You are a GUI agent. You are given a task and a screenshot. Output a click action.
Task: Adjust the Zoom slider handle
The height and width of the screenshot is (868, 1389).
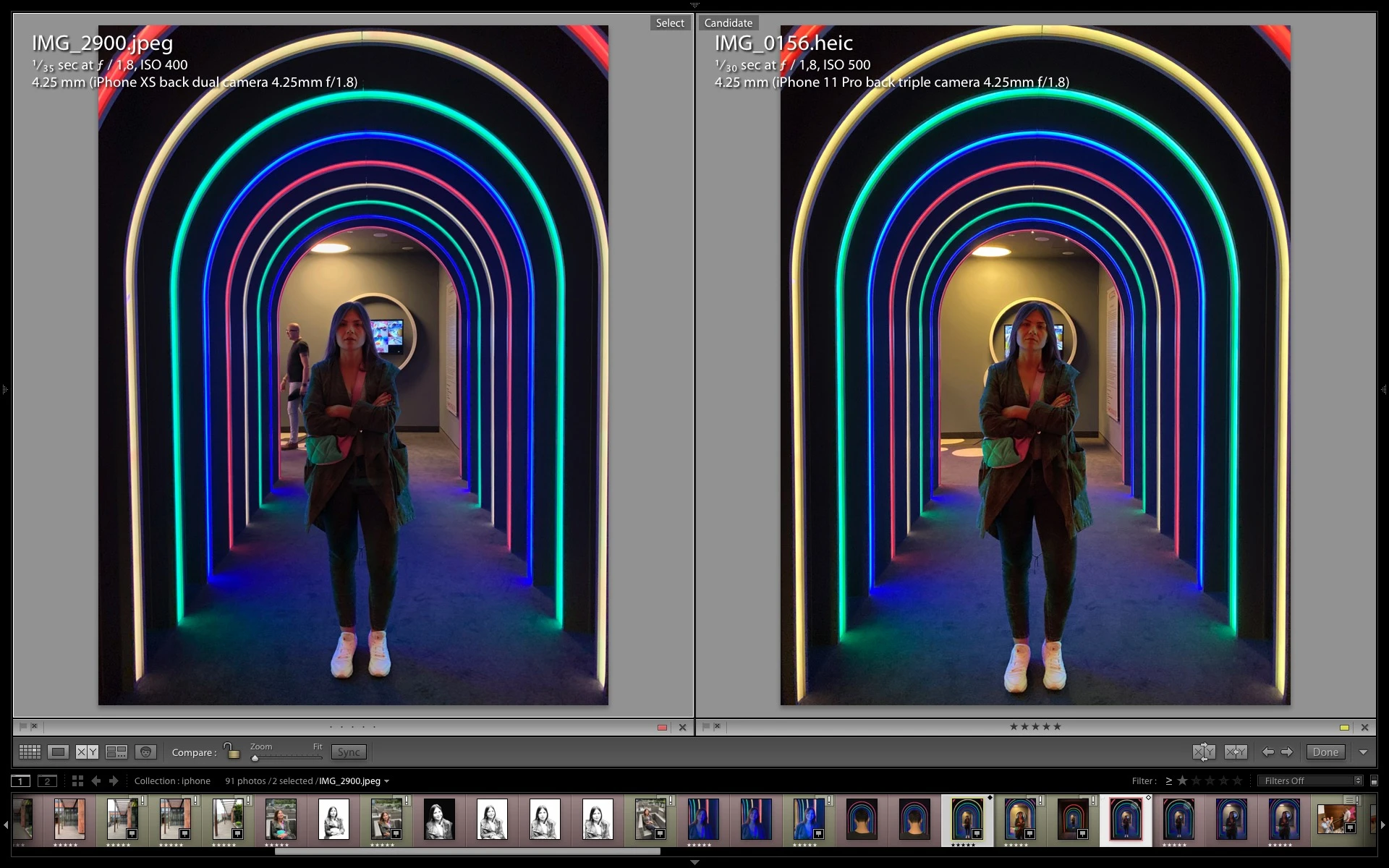coord(255,758)
